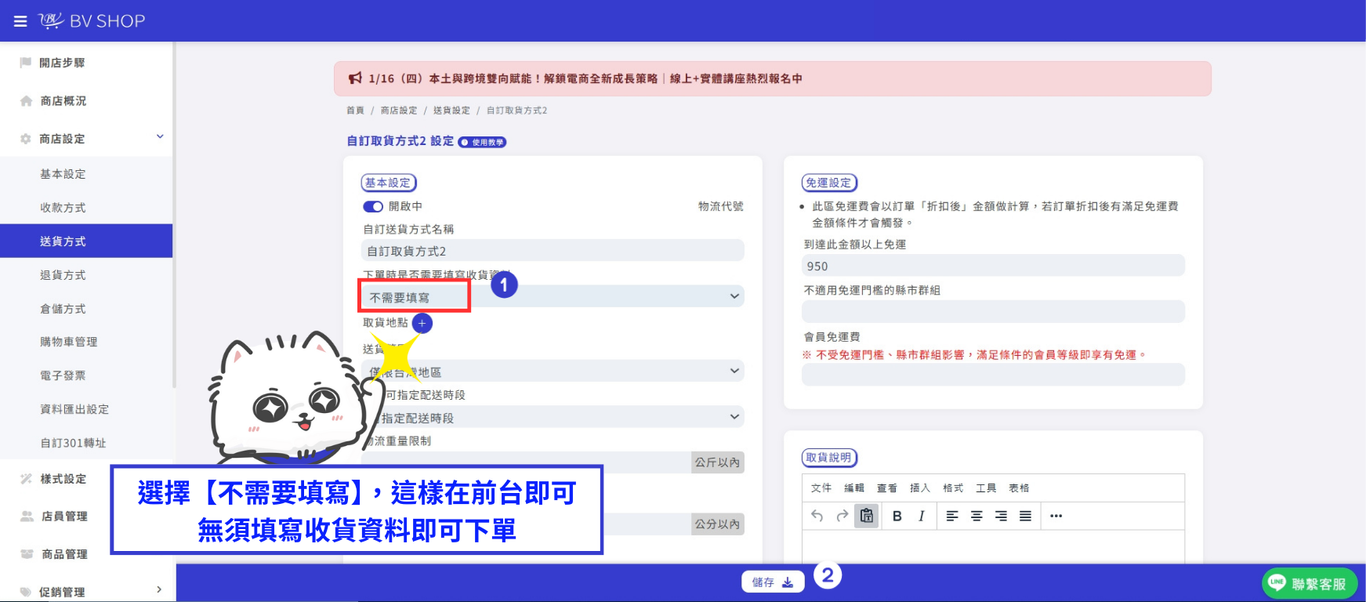The image size is (1366, 602).
Task: Toggle the 開啟中 switch
Action: coord(373,206)
